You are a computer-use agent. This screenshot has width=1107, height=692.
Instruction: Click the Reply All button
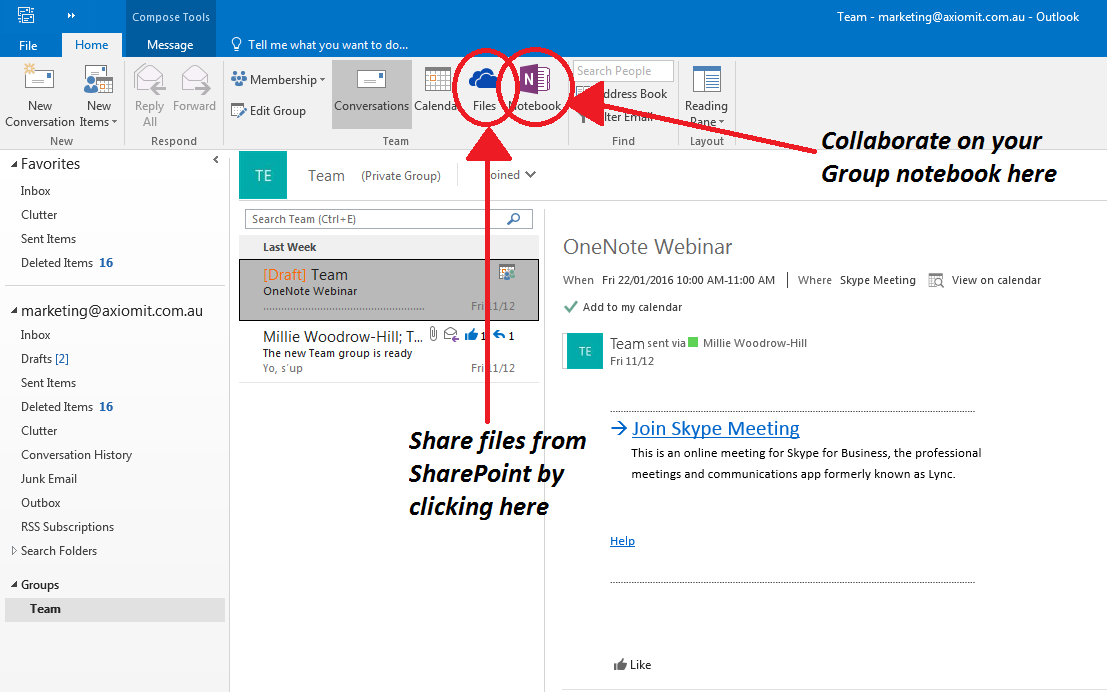click(x=150, y=96)
